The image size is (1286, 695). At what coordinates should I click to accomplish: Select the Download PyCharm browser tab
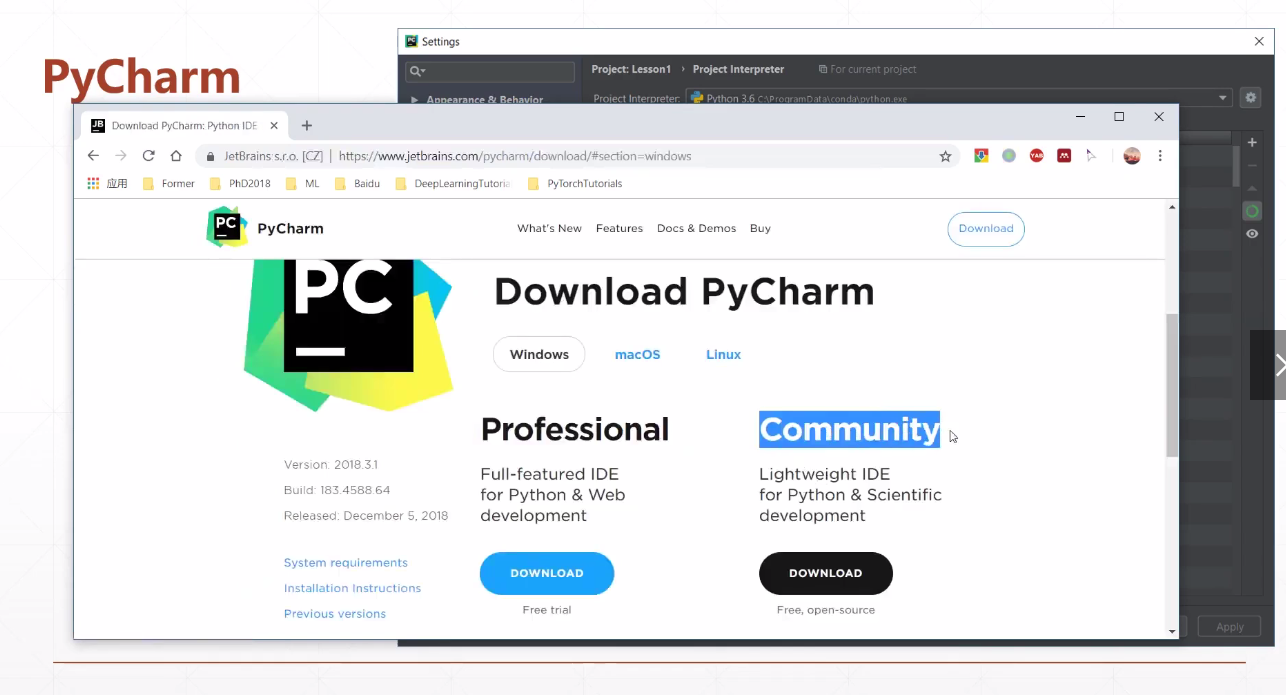point(183,126)
